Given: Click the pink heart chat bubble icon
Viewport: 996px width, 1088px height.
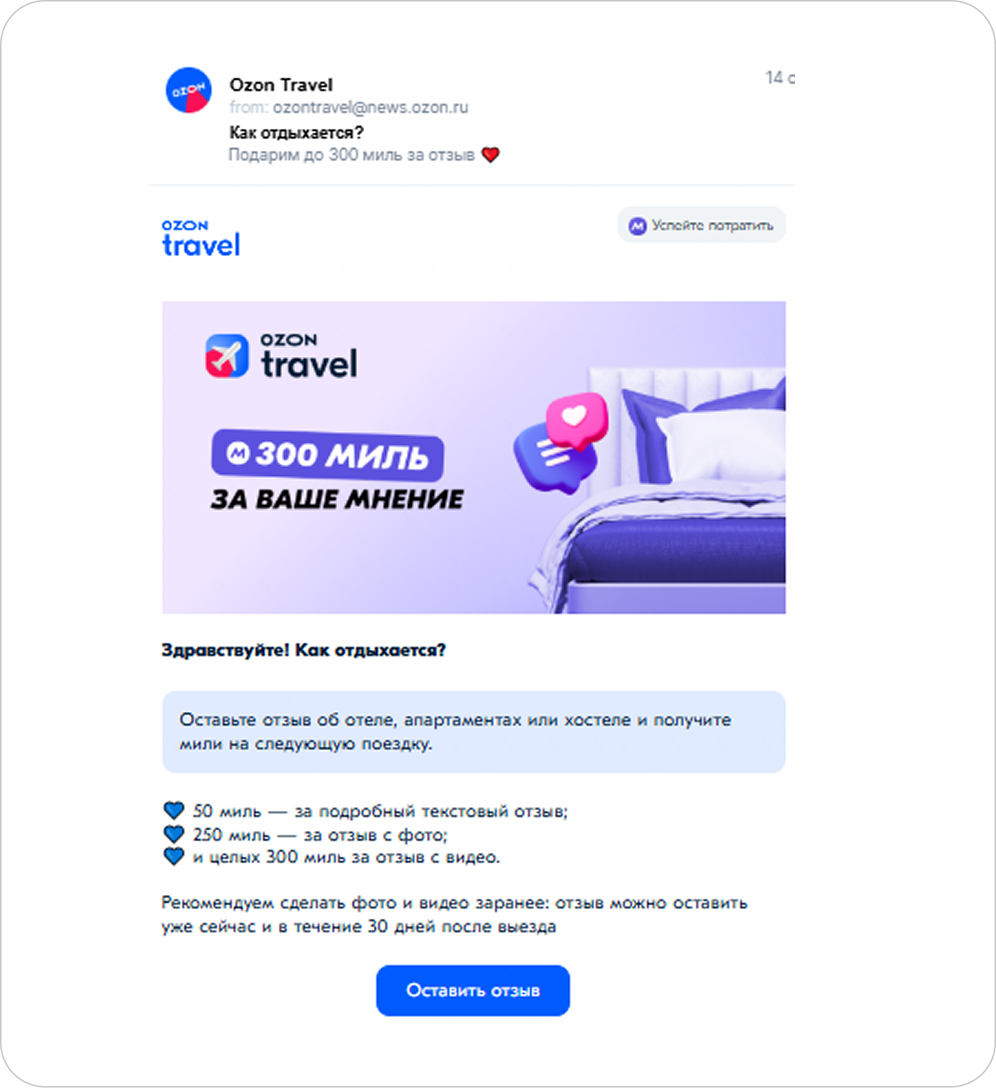Looking at the screenshot, I should [x=577, y=420].
